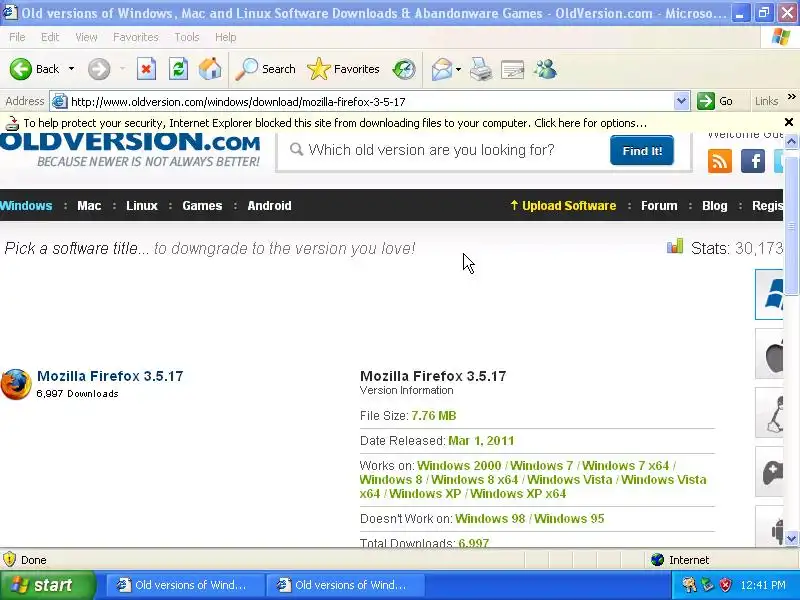The width and height of the screenshot is (800, 600).
Task: Open the Search pane magnifier button
Action: [x=265, y=69]
